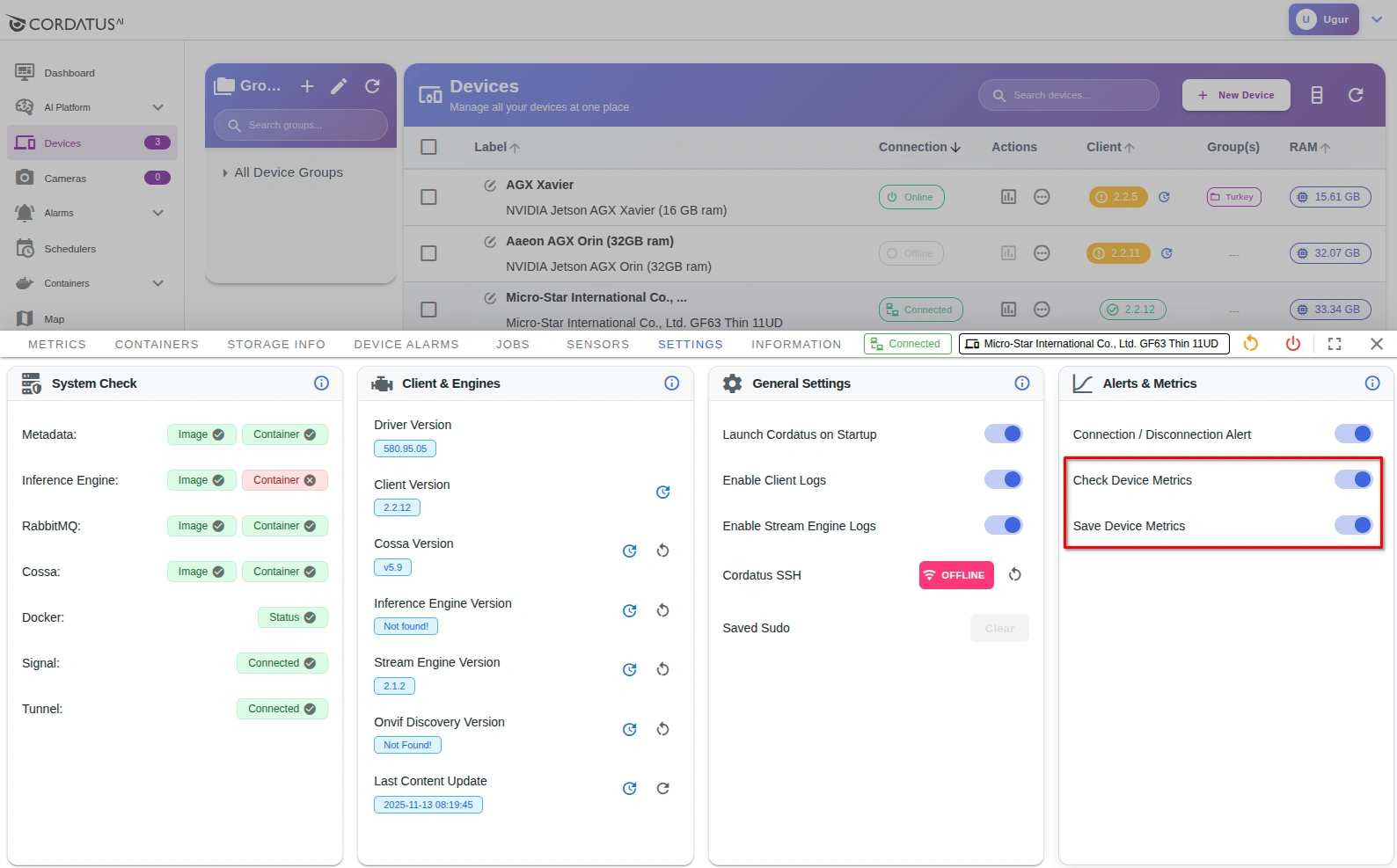Toggle Check Device Metrics switch
This screenshot has width=1397, height=868.
(x=1354, y=479)
